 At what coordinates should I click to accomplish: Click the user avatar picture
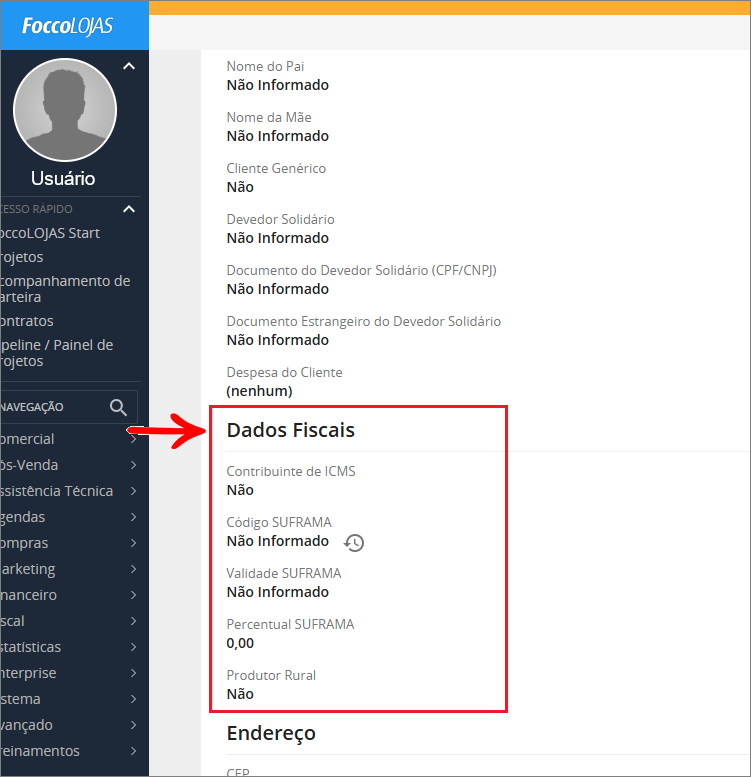(x=65, y=110)
